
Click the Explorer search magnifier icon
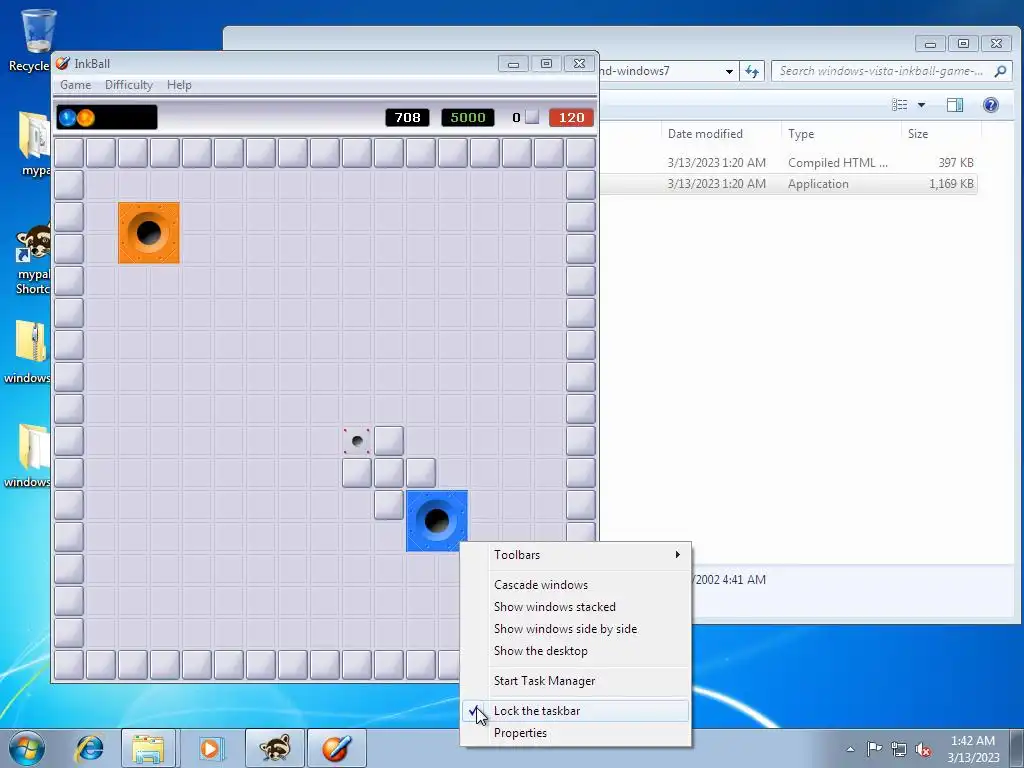pyautogui.click(x=1000, y=71)
